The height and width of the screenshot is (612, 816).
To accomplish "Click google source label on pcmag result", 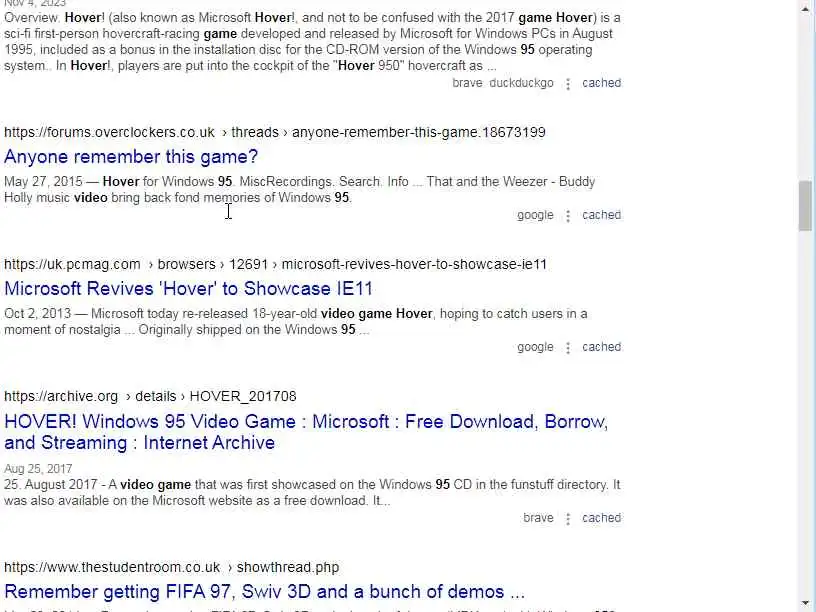I will pos(536,347).
